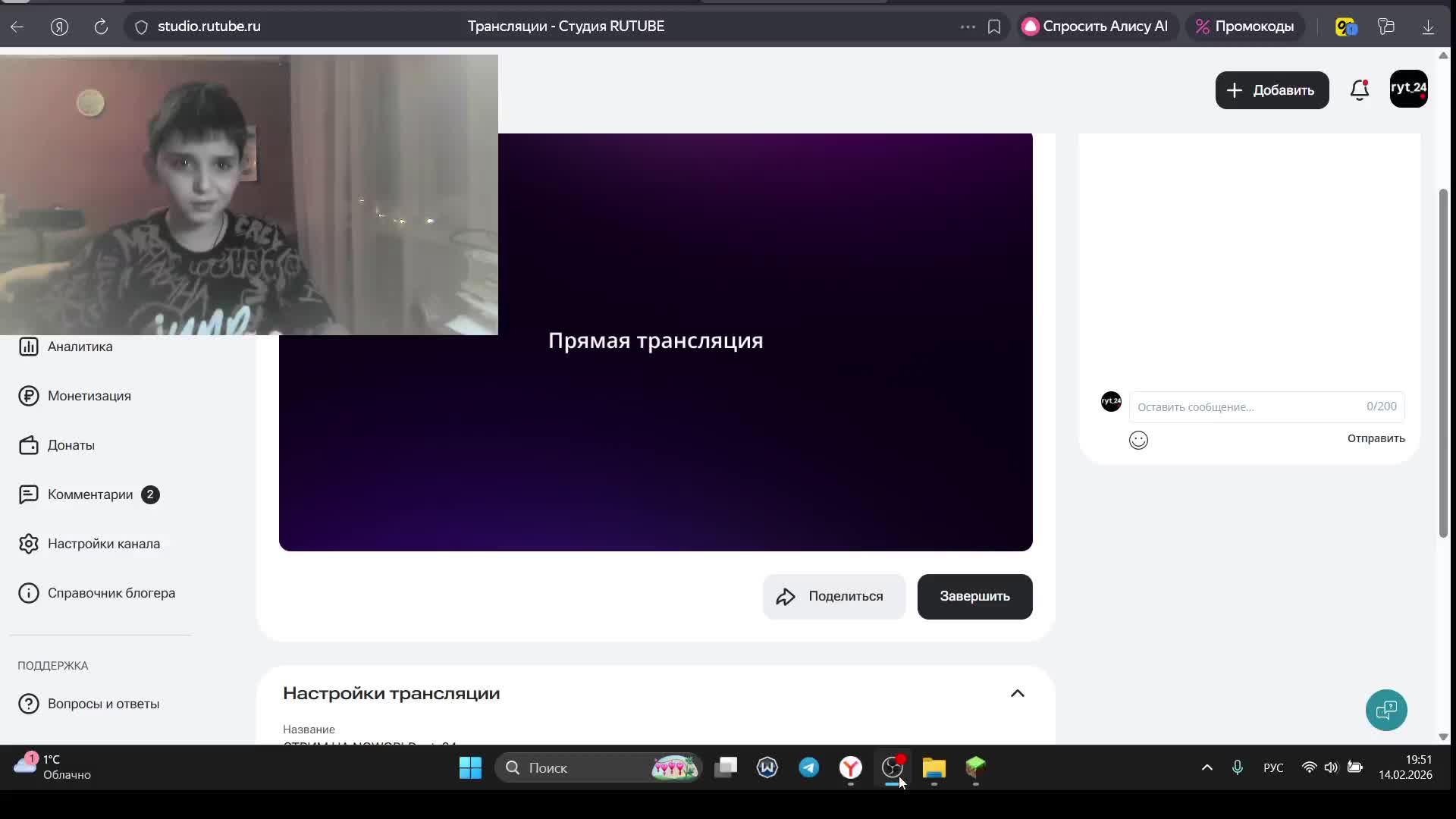Screen dimensions: 1456x819
Task: Expand hidden system tray icons chevron
Action: pyautogui.click(x=1207, y=767)
